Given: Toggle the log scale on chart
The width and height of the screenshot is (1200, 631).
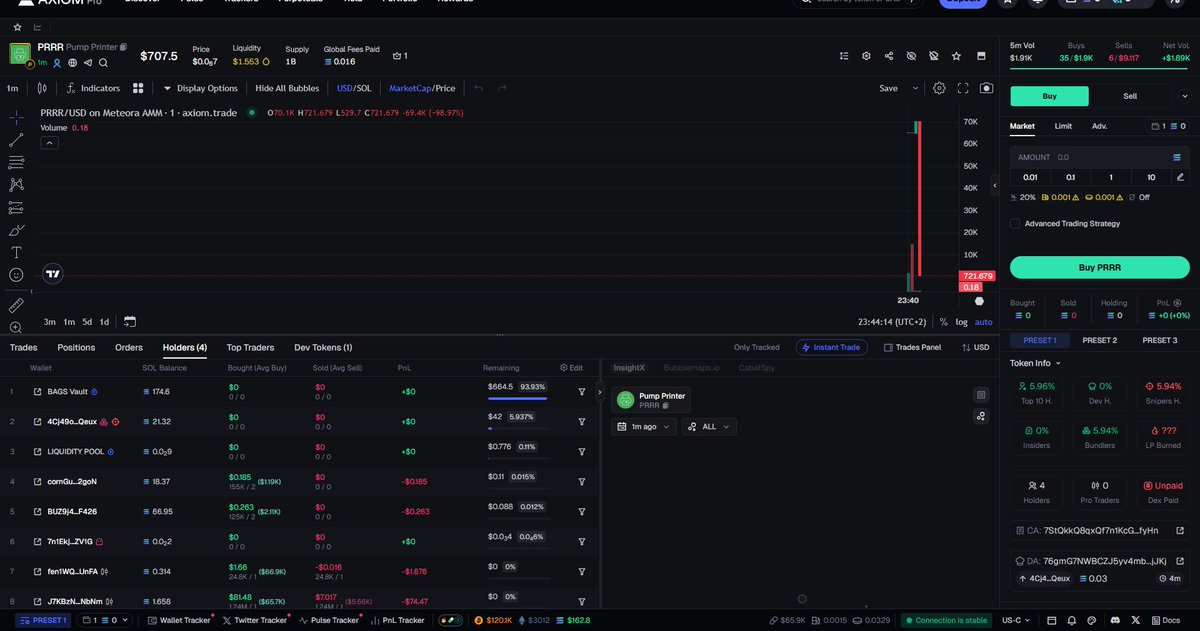Looking at the screenshot, I should coord(962,322).
